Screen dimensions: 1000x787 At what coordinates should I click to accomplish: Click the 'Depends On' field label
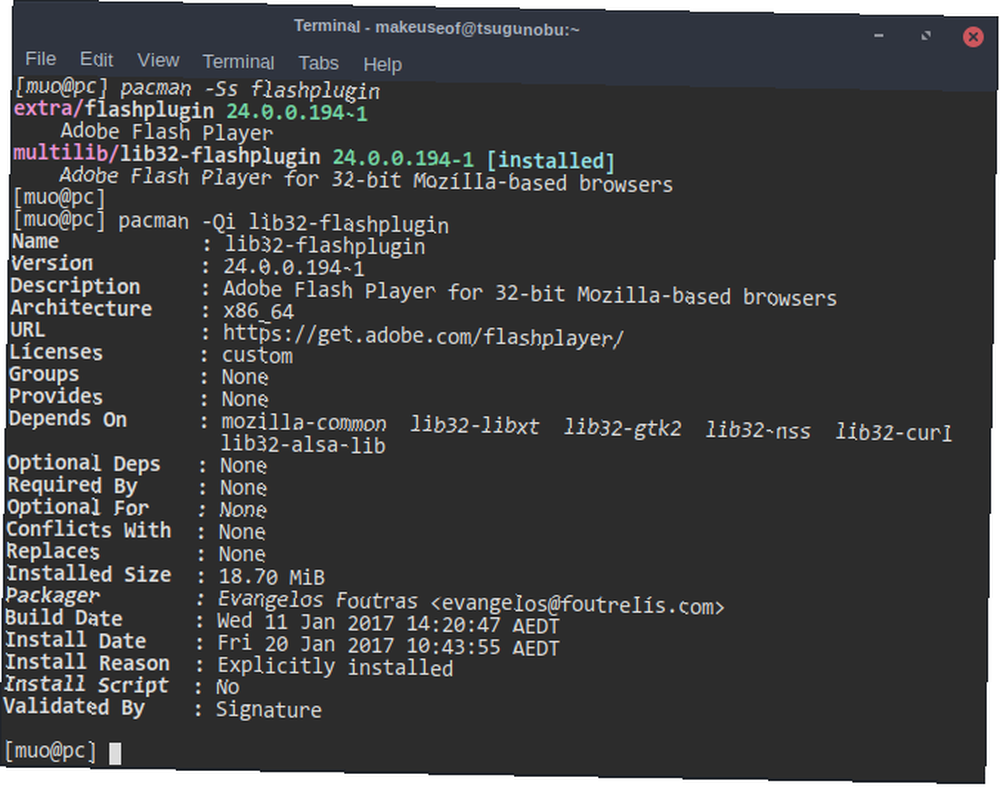68,419
